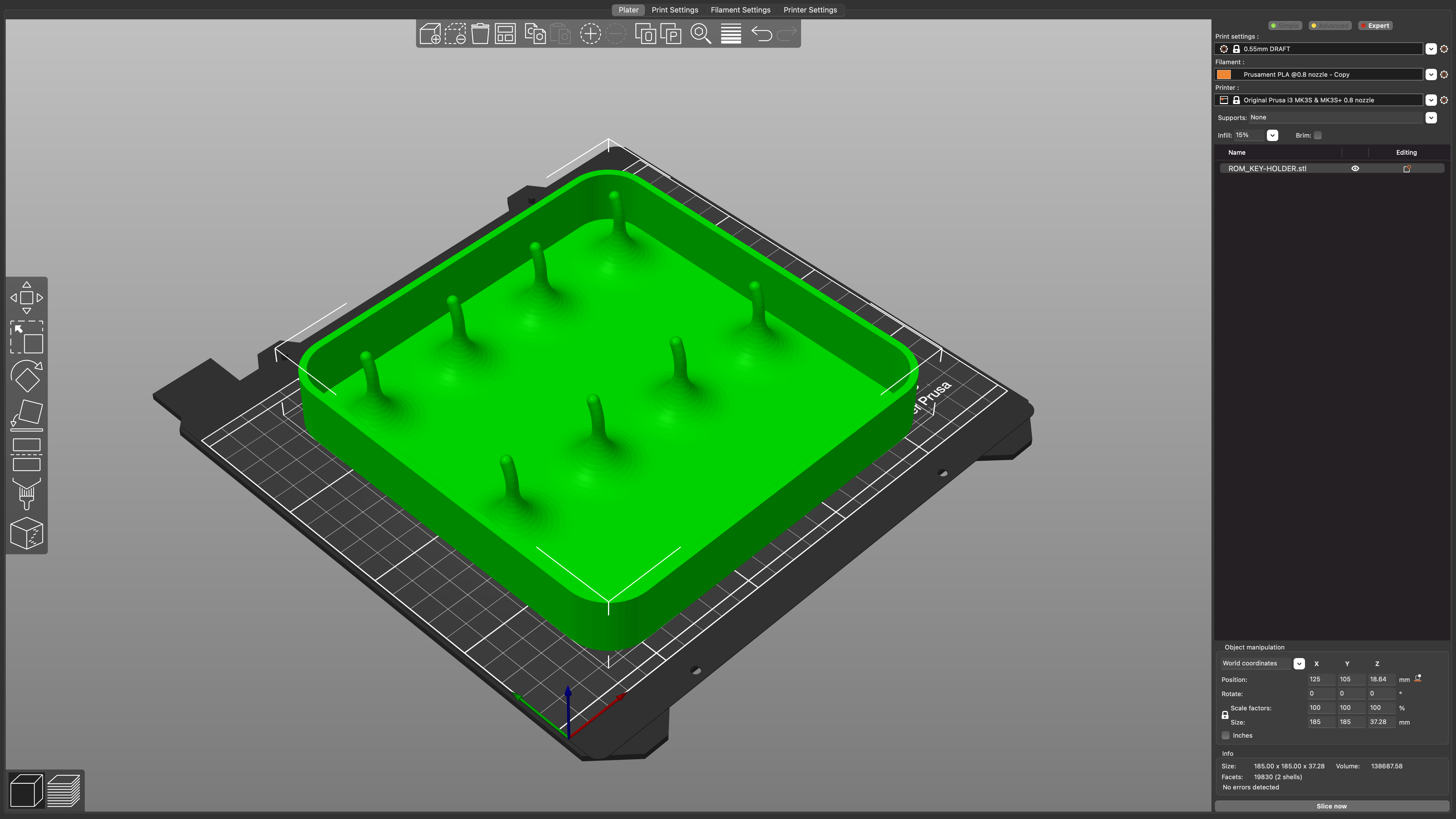Switch to Advanced mode
Image resolution: width=1456 pixels, height=819 pixels.
(x=1330, y=25)
